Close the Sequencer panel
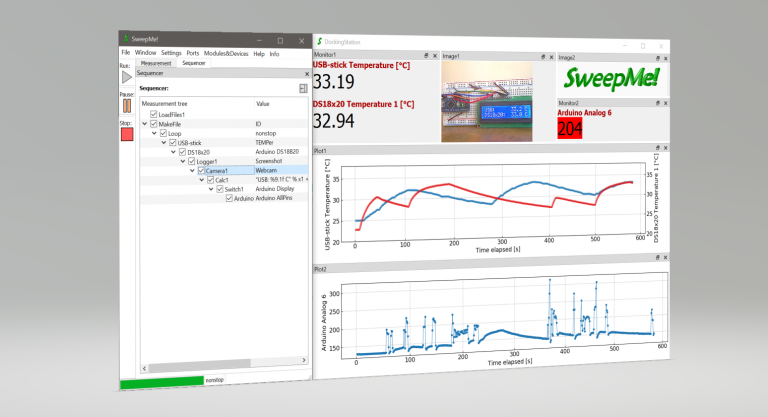Viewport: 768px width, 417px height. click(307, 74)
